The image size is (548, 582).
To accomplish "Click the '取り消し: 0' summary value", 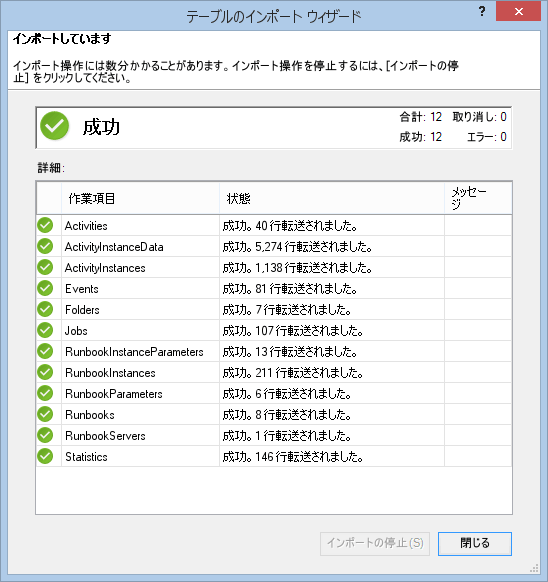I will click(480, 117).
